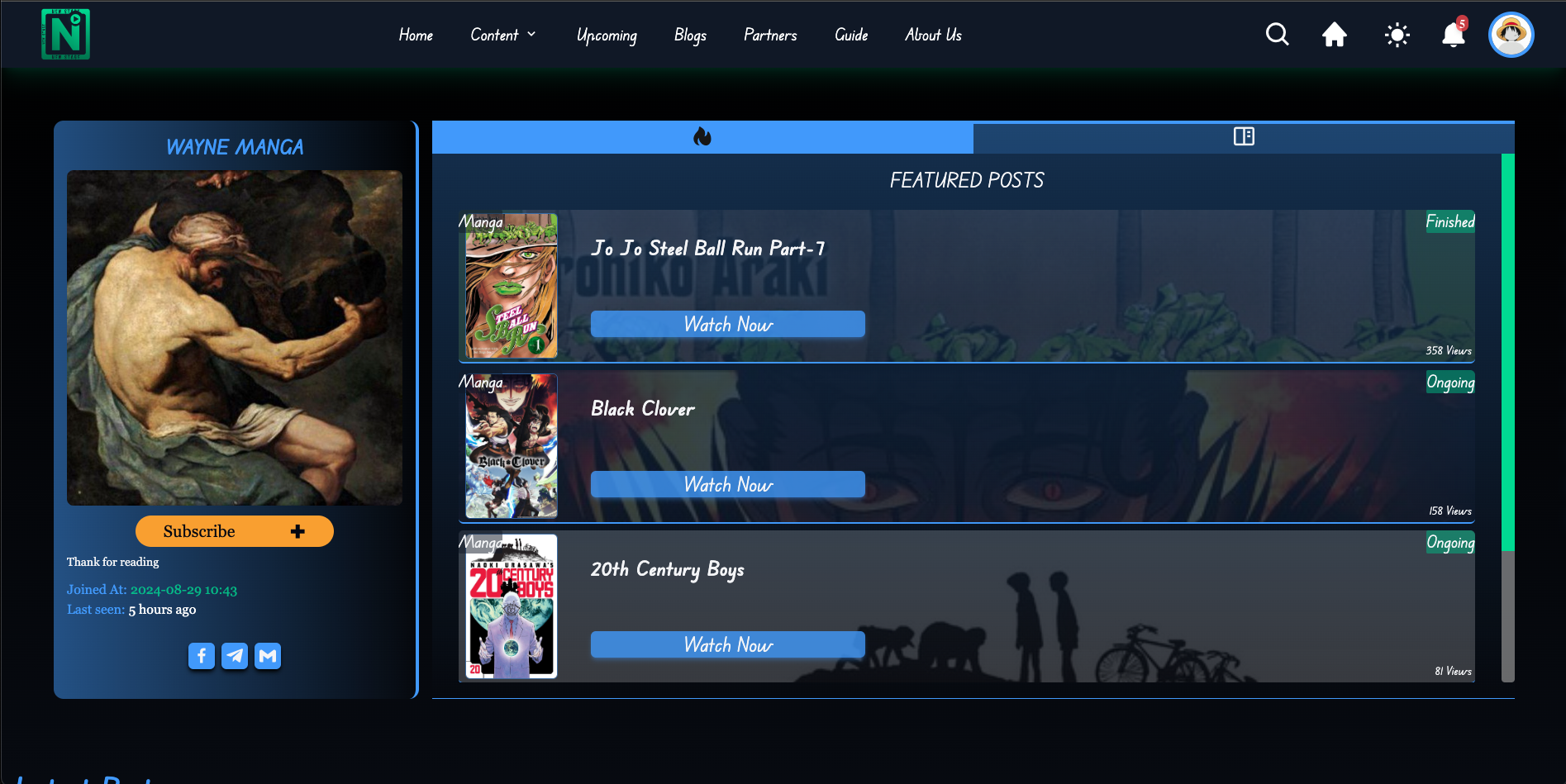Click the Ongoing badge on 20th Century Boys
Image resolution: width=1566 pixels, height=784 pixels.
[1450, 542]
